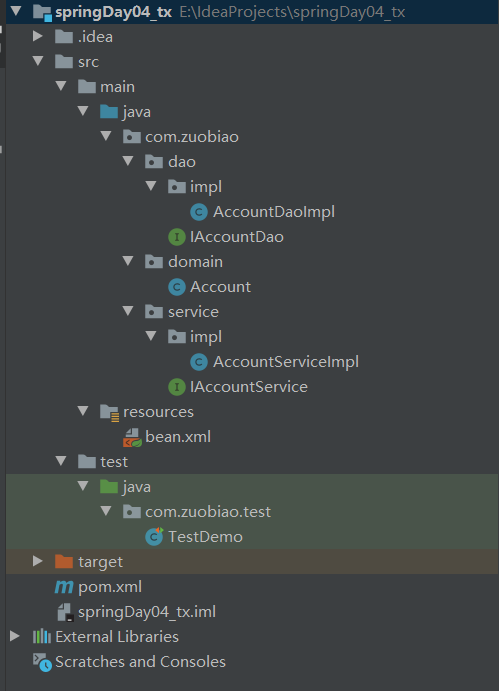Expand the .idea folder

38,36
